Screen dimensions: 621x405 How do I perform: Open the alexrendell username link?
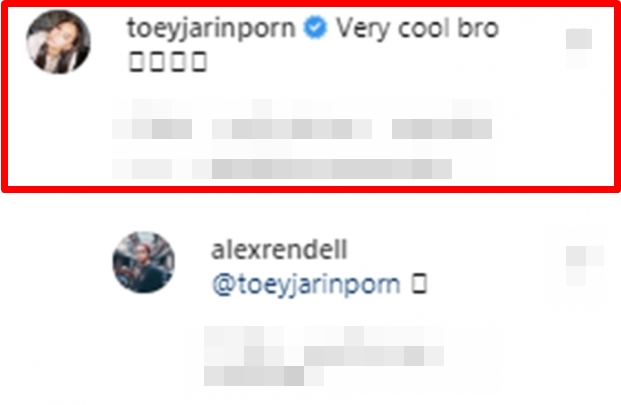click(279, 249)
